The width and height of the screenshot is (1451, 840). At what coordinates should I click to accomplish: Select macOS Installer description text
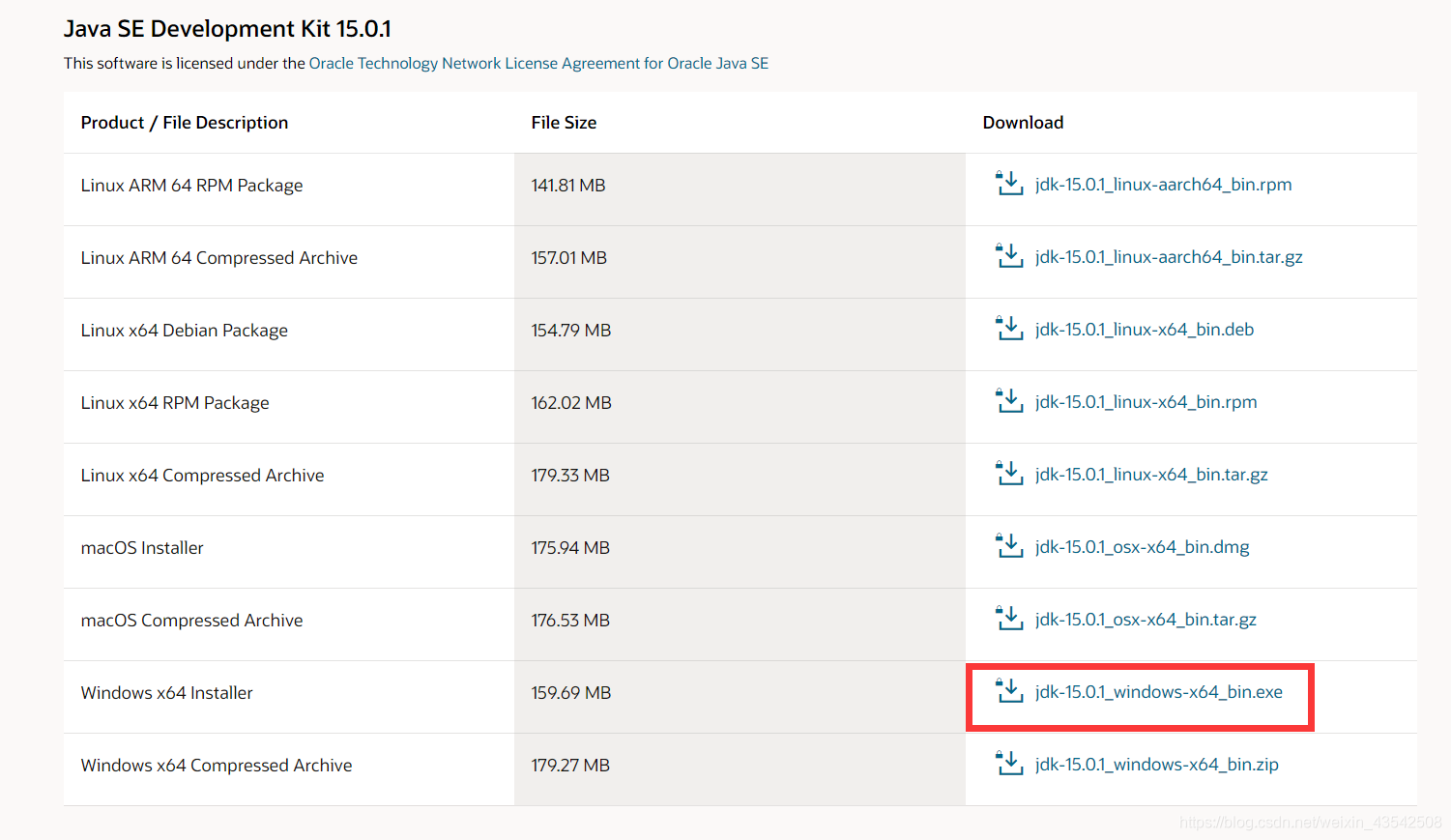click(142, 548)
